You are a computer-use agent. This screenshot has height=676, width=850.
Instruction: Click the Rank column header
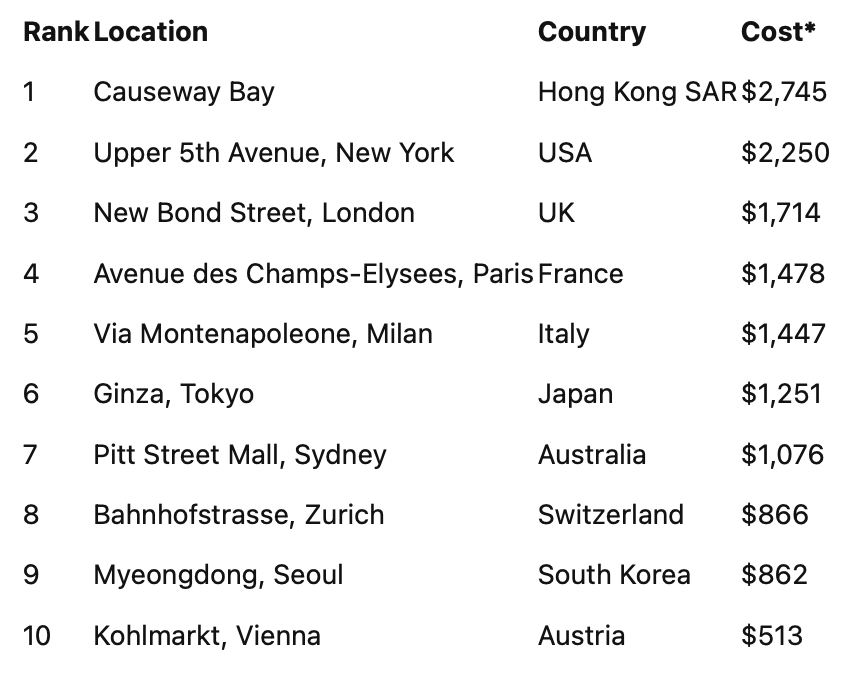click(56, 32)
